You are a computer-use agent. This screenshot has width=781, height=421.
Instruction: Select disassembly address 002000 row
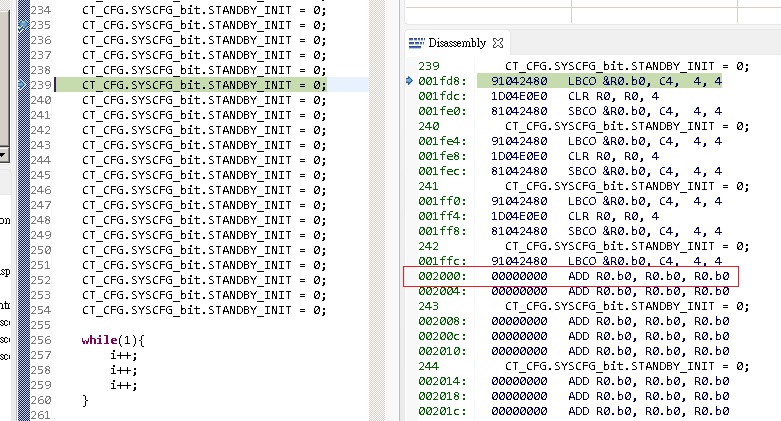(x=570, y=276)
